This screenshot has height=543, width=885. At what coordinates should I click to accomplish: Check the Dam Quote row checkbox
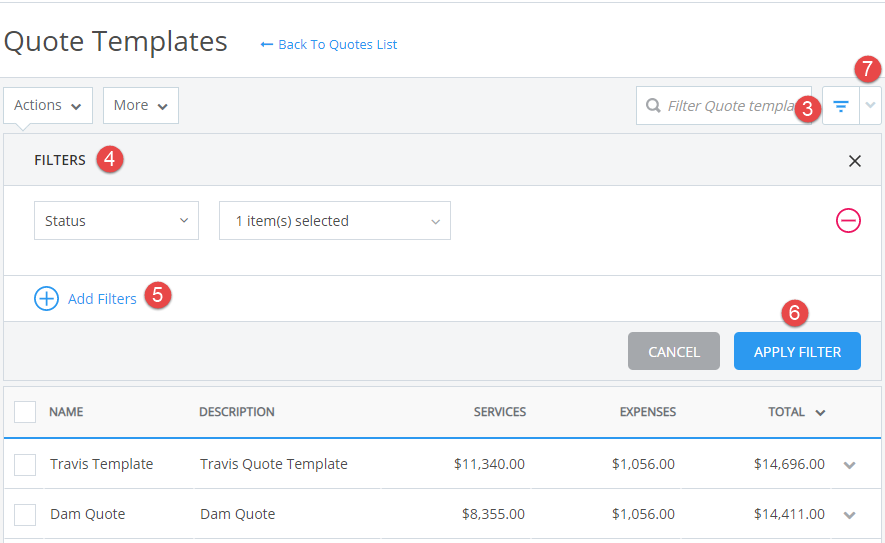[25, 515]
